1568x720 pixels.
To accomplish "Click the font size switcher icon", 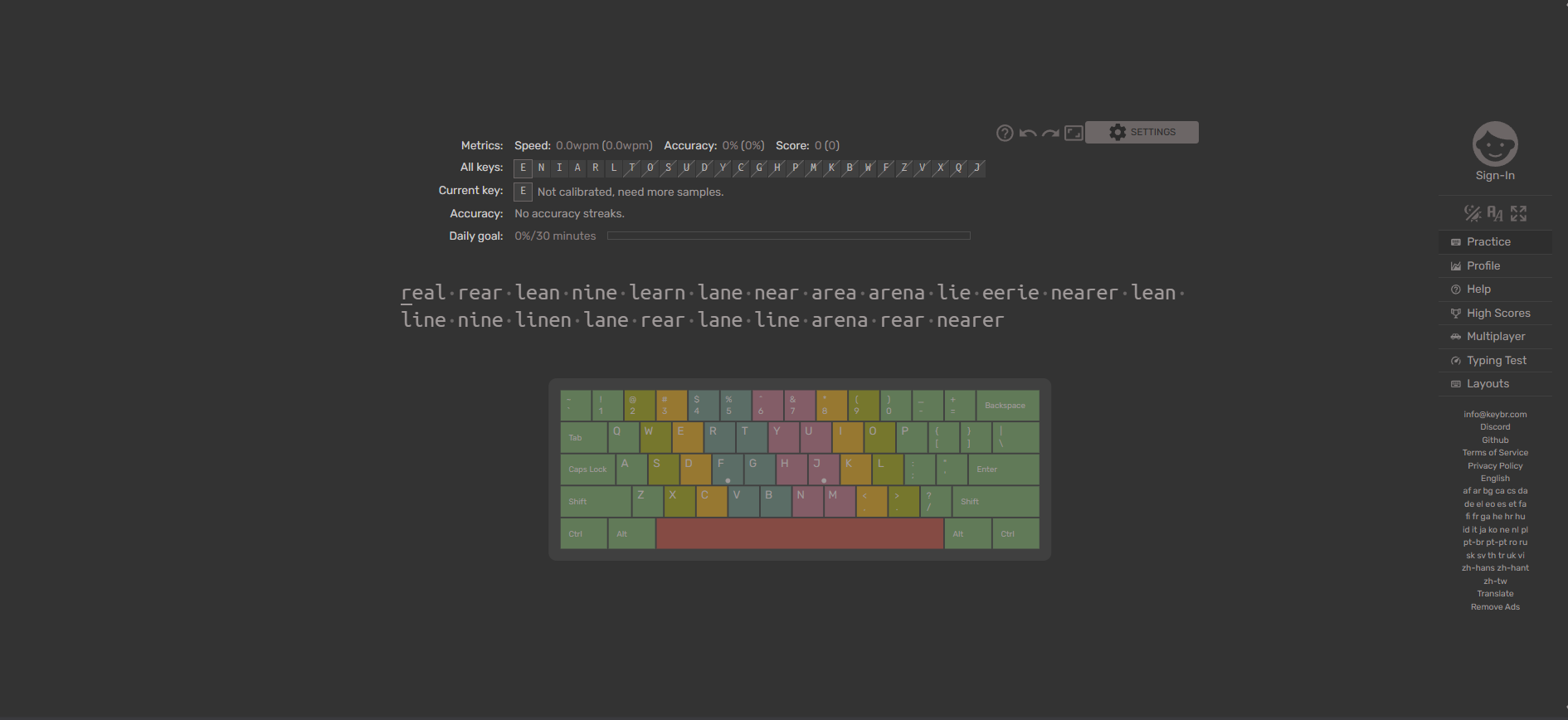I will point(1495,213).
